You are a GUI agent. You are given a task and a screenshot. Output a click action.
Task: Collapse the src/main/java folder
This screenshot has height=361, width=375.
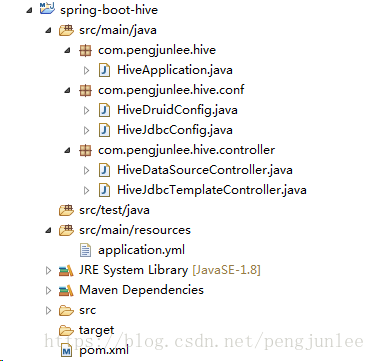click(49, 30)
